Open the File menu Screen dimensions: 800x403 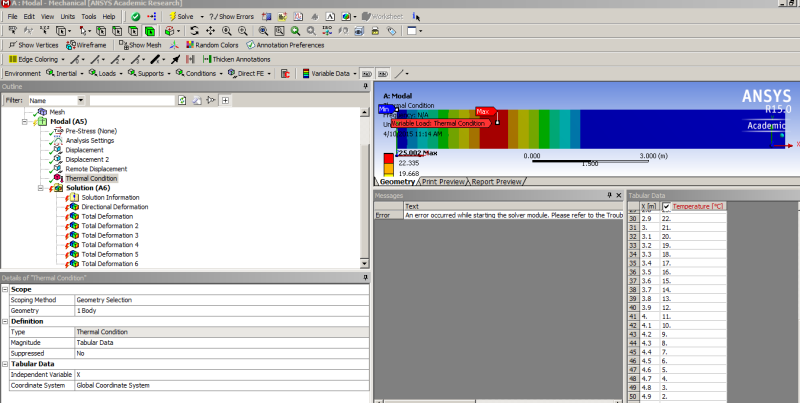click(12, 17)
